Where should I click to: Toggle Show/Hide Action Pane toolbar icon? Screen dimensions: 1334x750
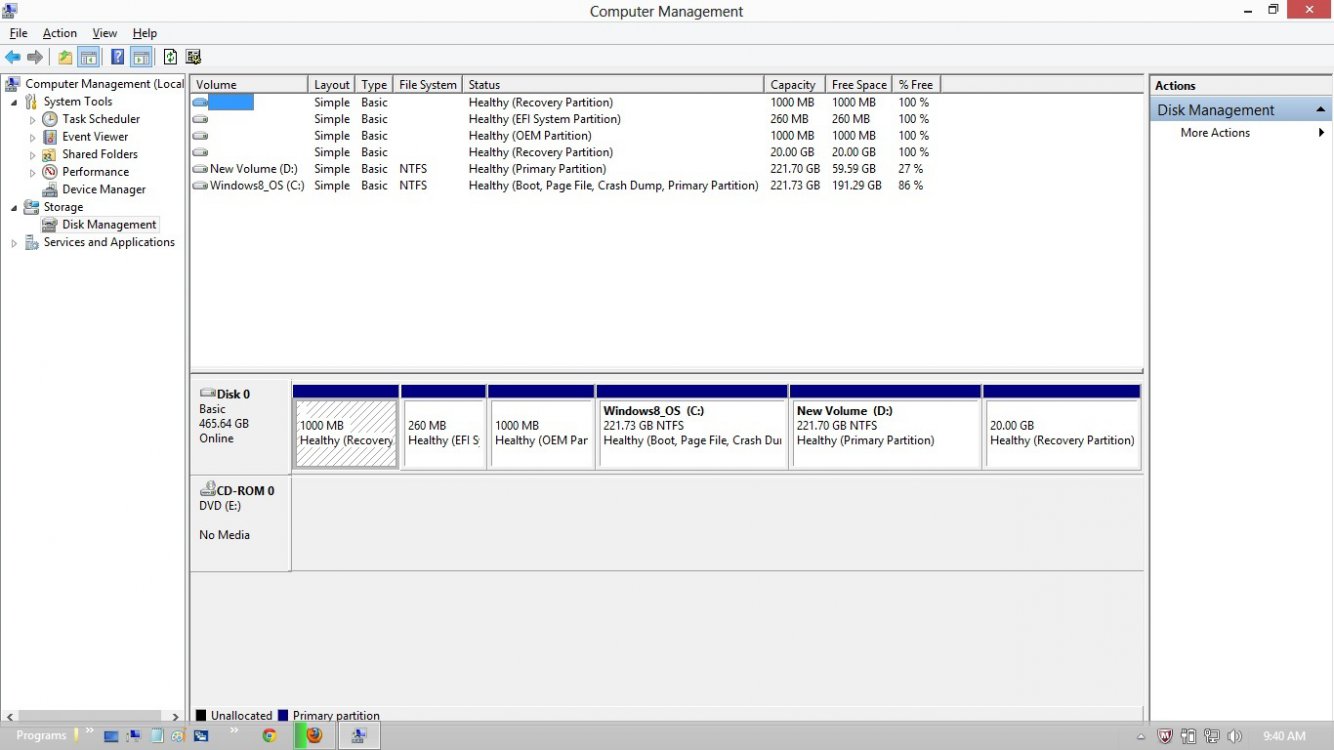point(141,57)
